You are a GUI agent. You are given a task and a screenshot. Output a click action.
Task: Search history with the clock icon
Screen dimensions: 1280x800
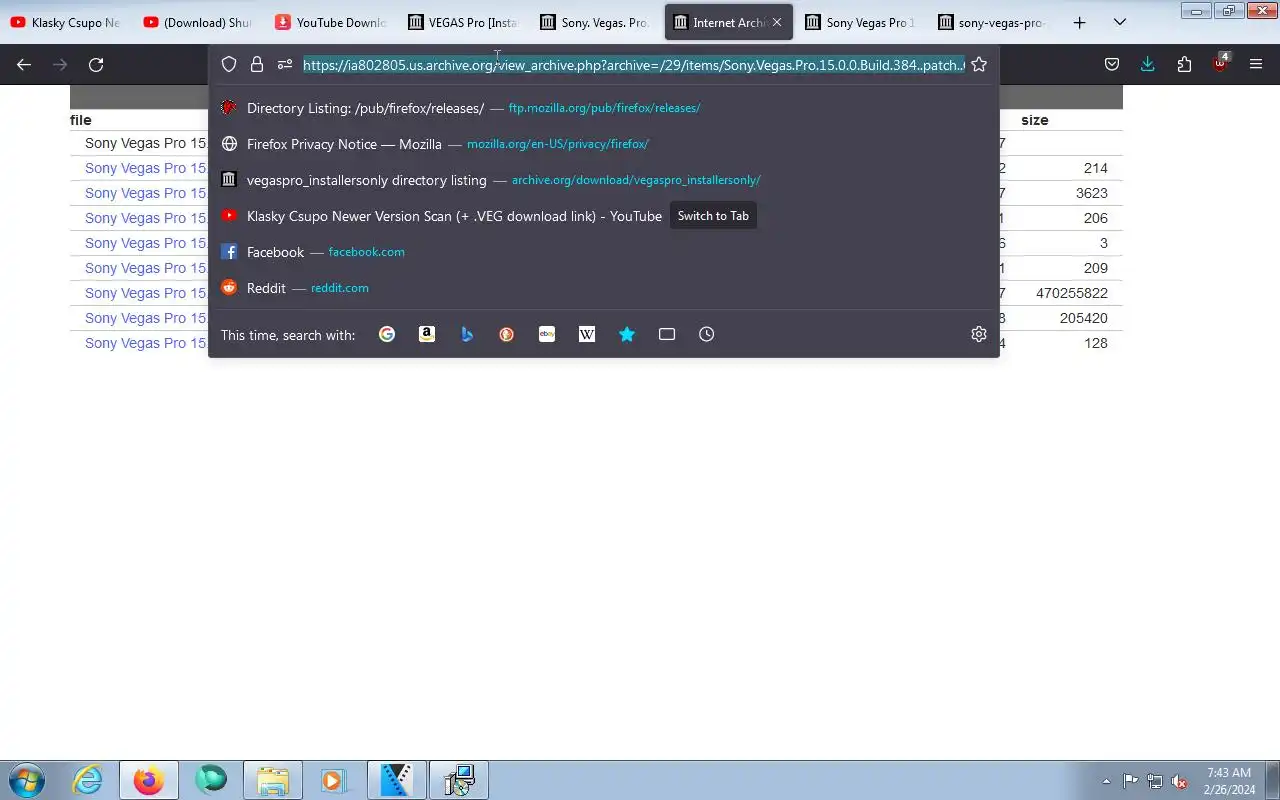[x=707, y=334]
